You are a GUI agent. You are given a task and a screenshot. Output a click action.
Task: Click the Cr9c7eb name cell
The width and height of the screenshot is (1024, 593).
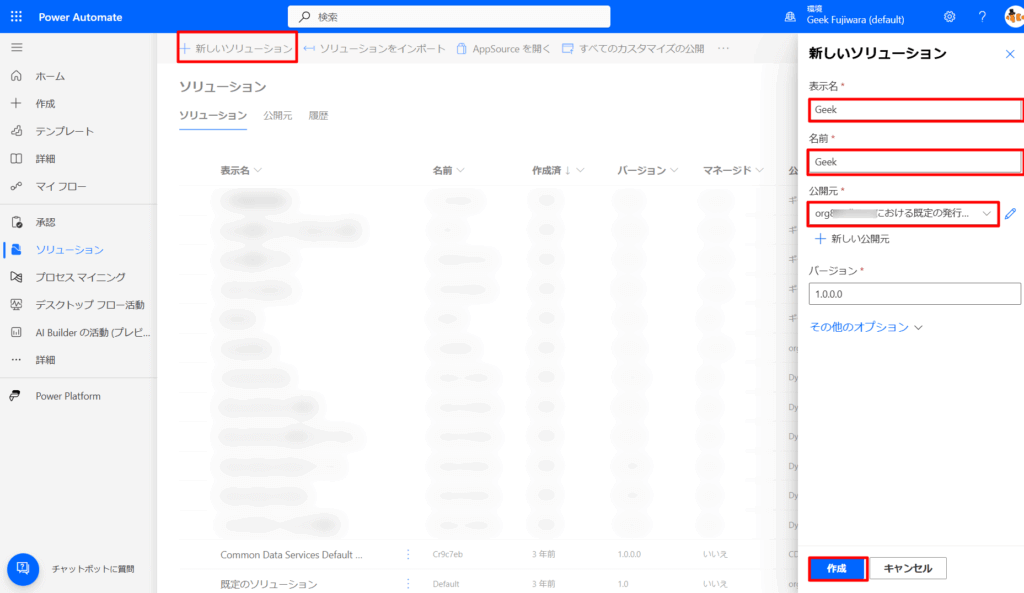(x=447, y=554)
